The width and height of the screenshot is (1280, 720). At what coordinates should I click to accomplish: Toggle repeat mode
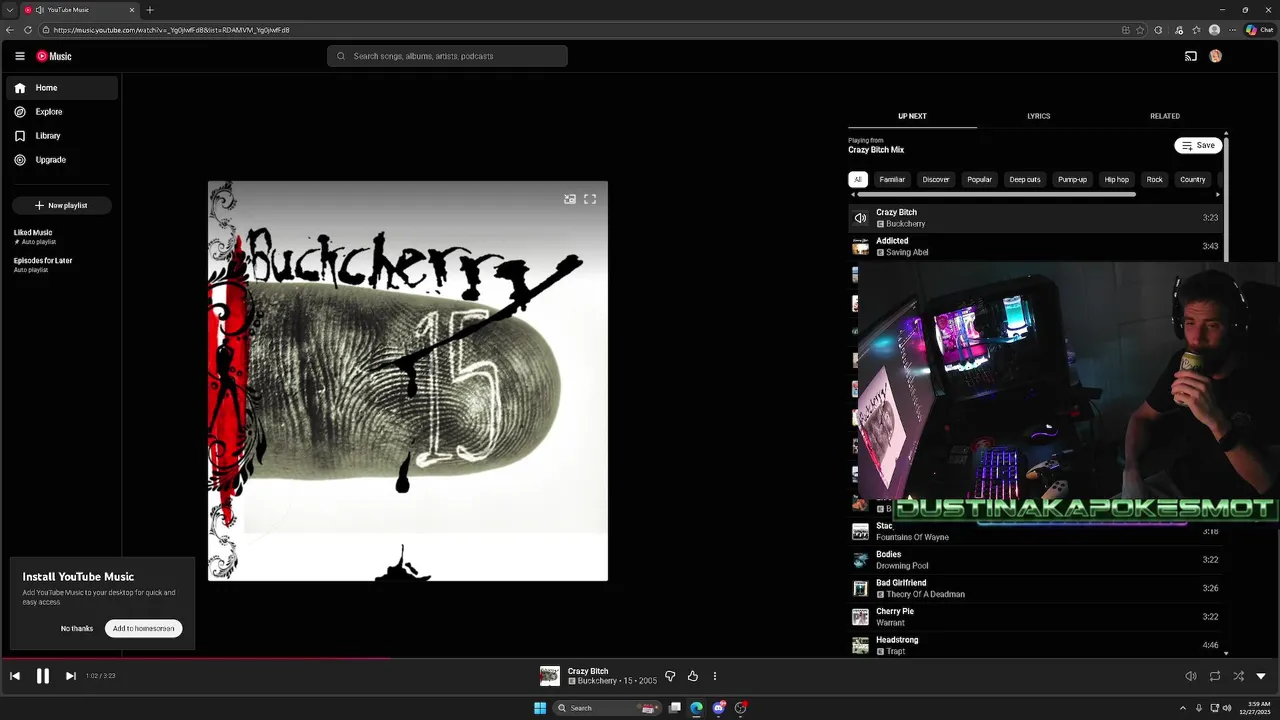(1215, 676)
